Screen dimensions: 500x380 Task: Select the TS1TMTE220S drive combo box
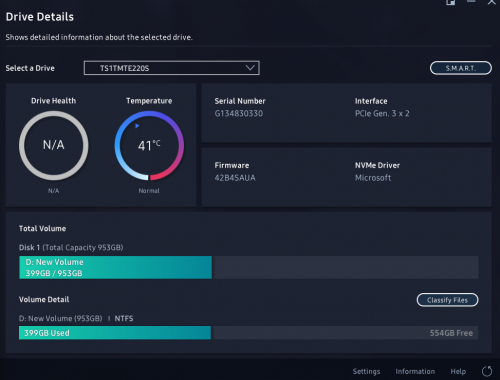point(172,68)
